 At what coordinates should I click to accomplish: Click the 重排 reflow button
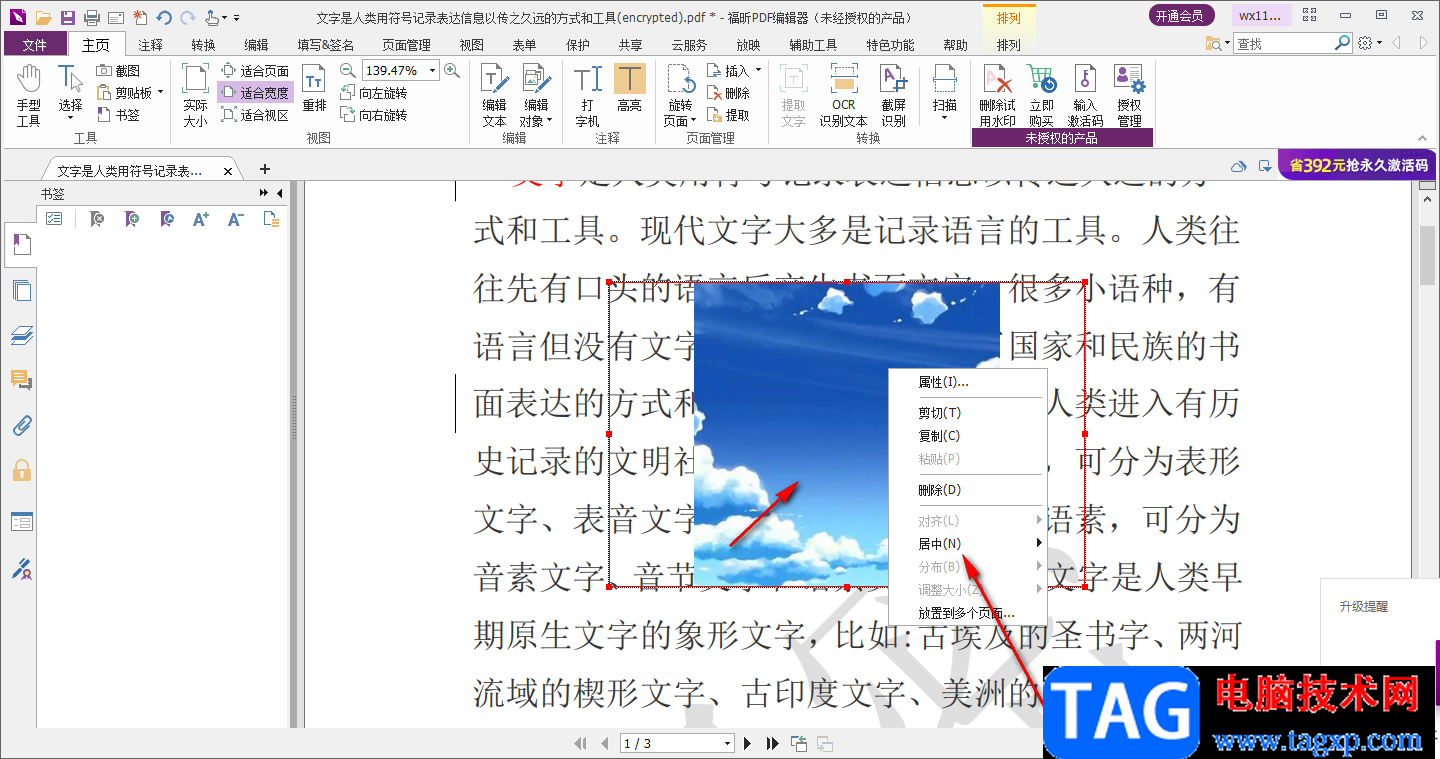tap(314, 90)
